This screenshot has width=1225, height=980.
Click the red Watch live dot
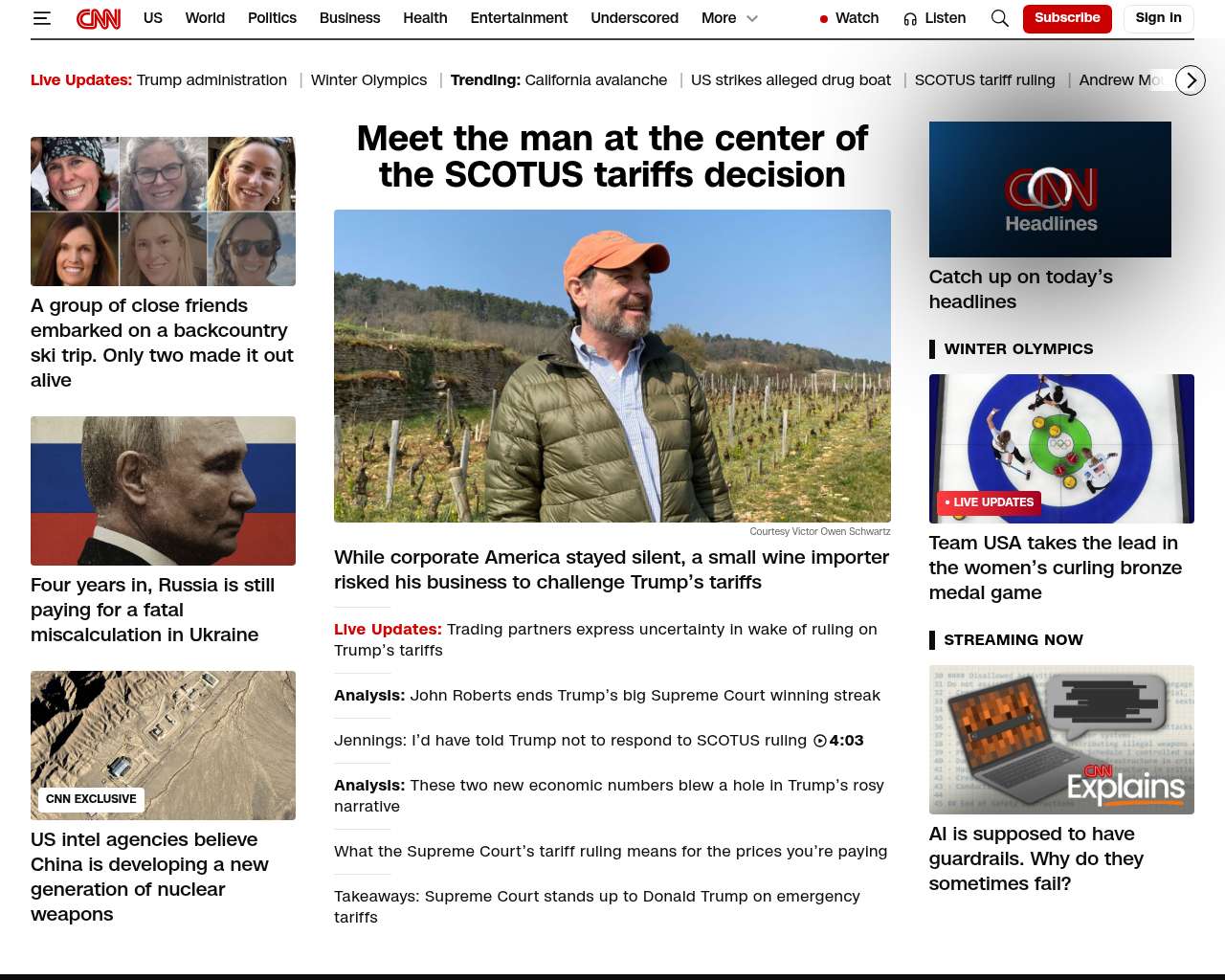(x=824, y=19)
